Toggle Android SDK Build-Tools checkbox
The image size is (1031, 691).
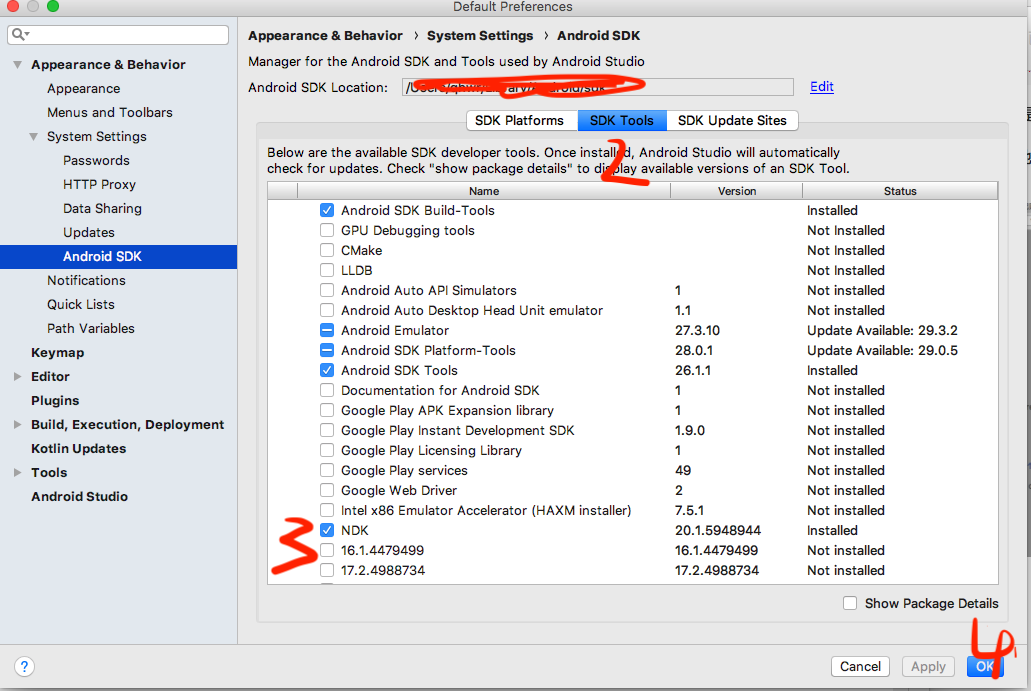[x=327, y=210]
